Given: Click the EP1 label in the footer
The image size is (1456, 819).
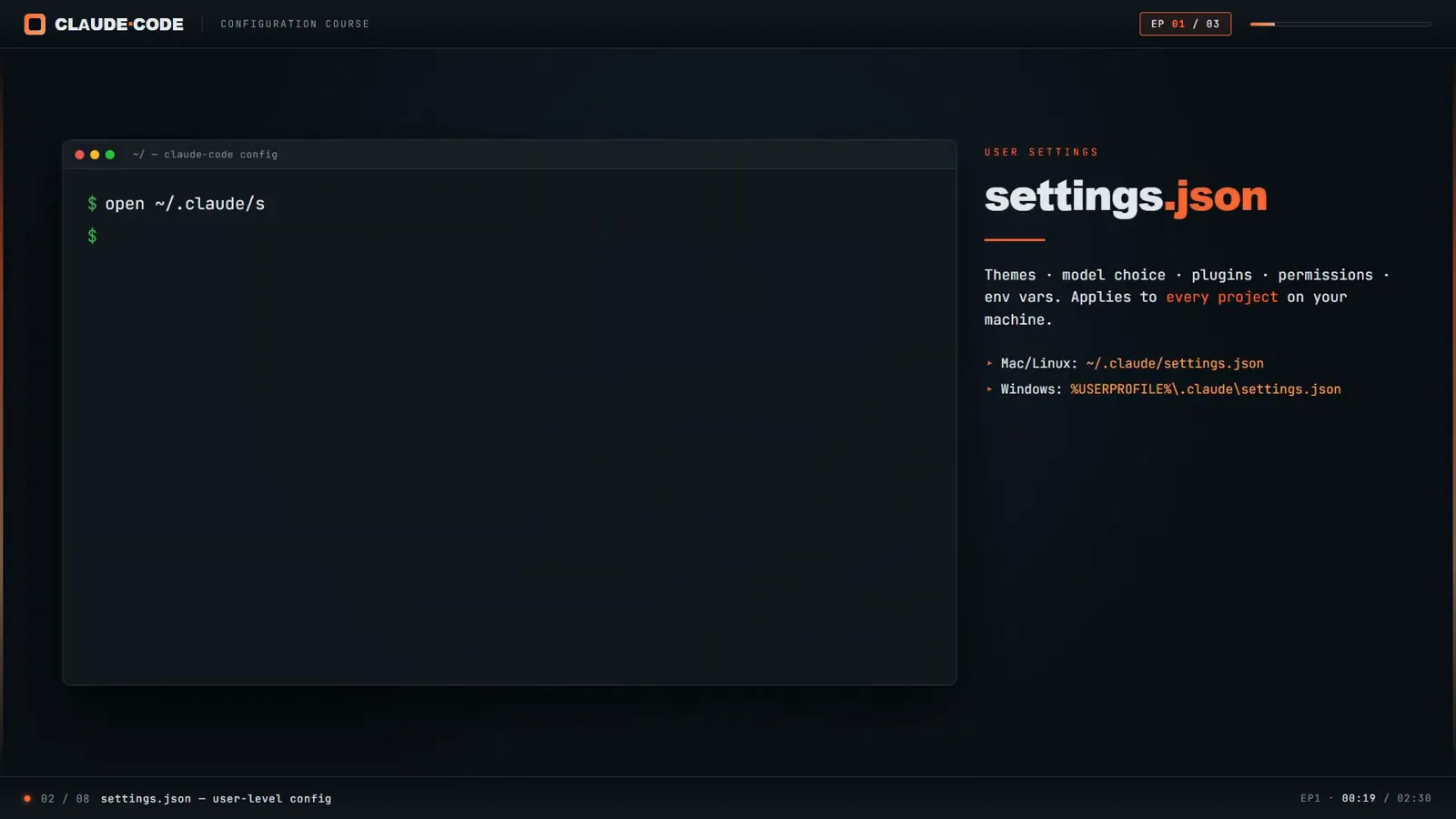Looking at the screenshot, I should pyautogui.click(x=1309, y=799).
